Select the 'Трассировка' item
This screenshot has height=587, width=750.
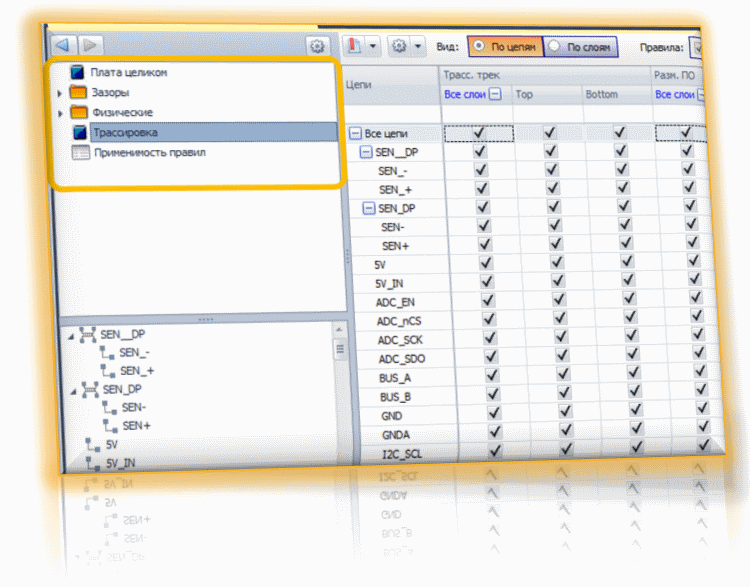coord(213,132)
